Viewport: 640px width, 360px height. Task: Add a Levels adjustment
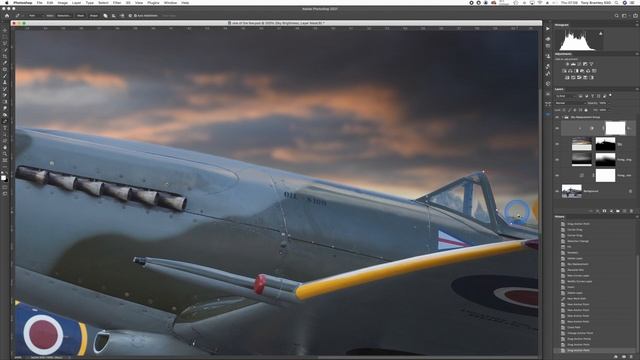573,64
